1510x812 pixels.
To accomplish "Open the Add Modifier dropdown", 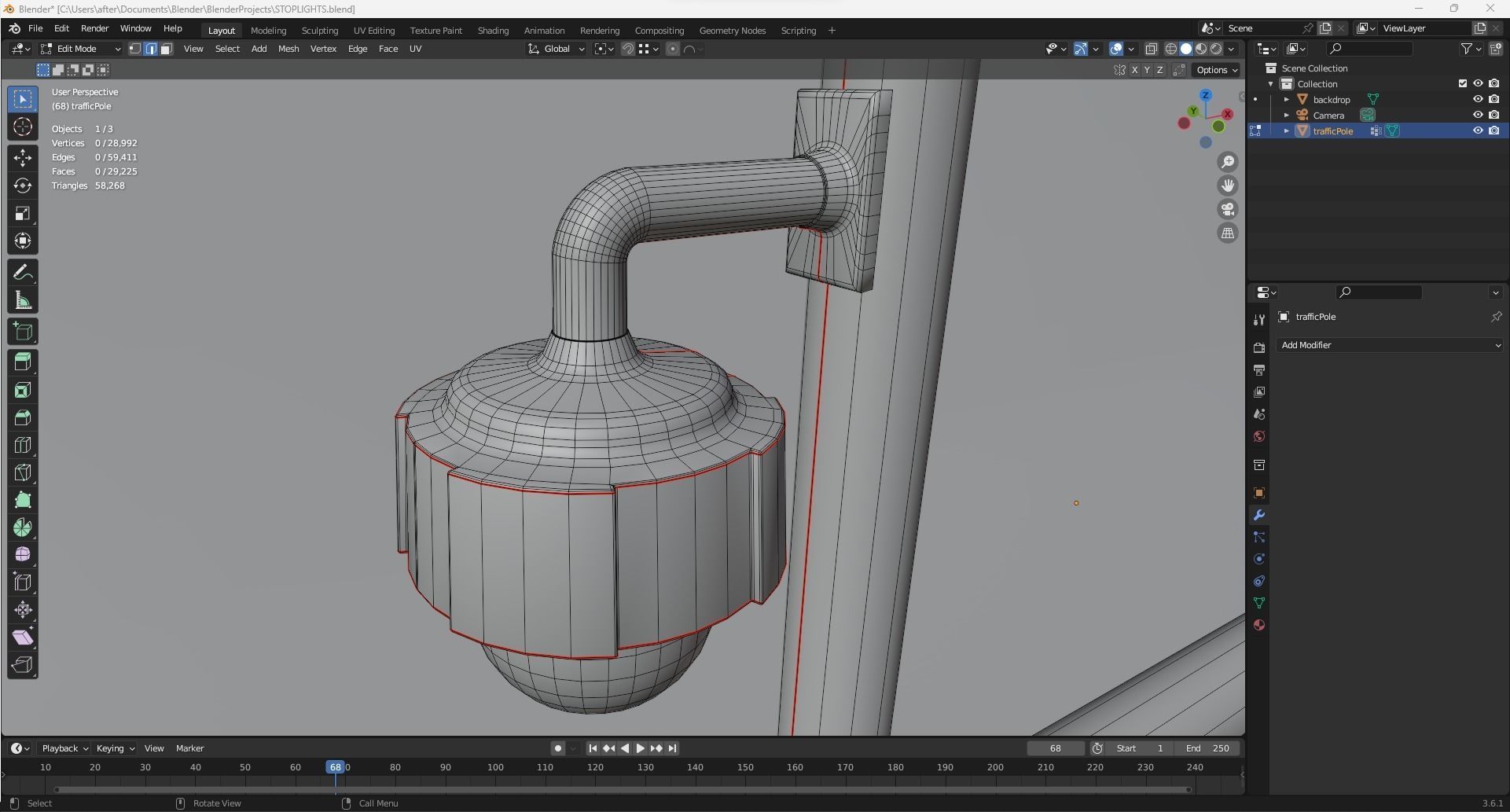I will pyautogui.click(x=1389, y=345).
